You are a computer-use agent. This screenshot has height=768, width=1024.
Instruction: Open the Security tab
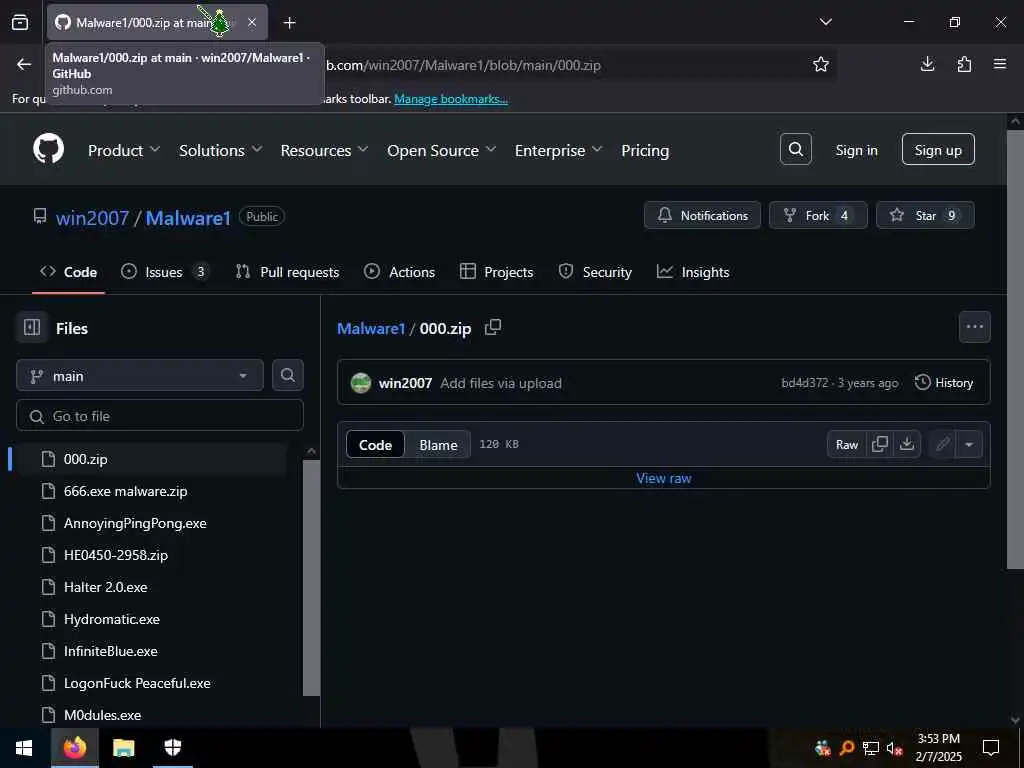(595, 272)
